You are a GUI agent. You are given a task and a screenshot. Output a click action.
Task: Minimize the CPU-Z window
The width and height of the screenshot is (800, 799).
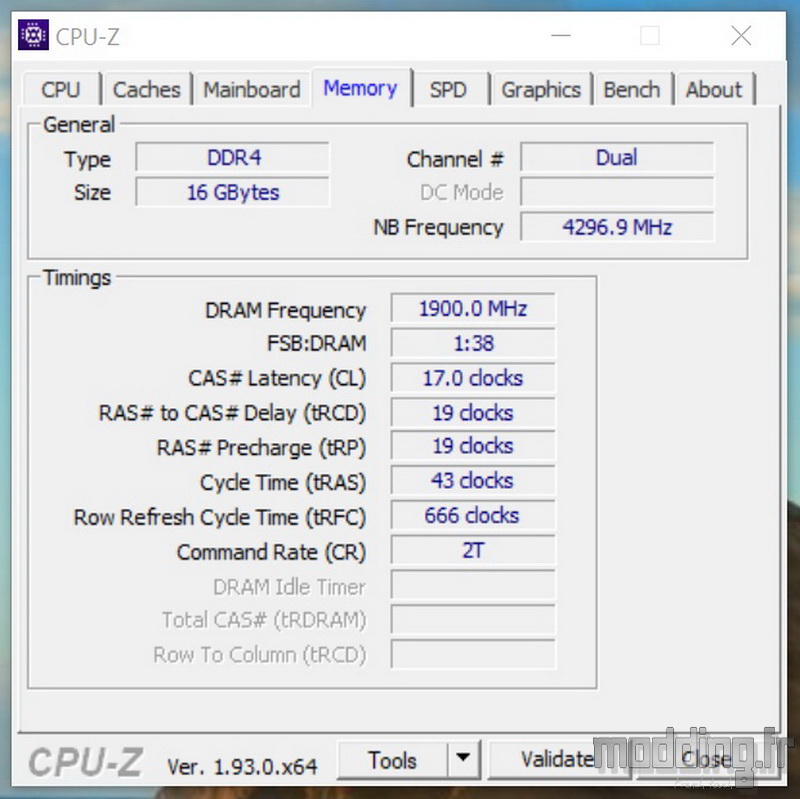pos(561,36)
